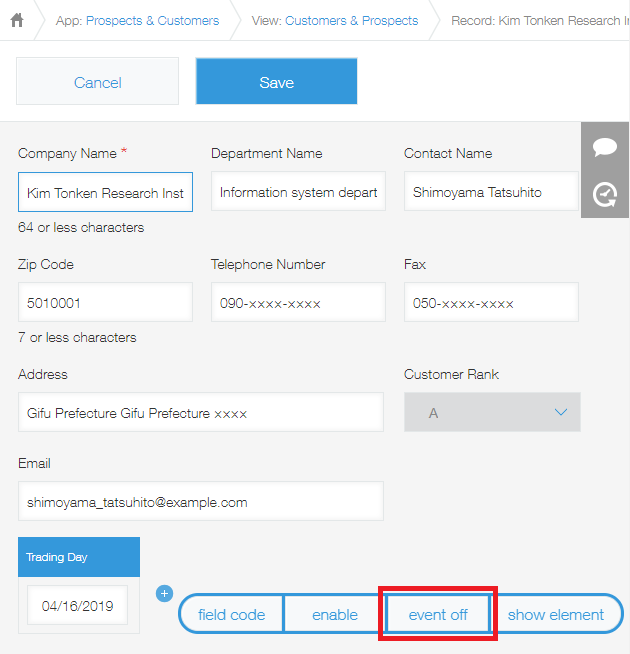
Task: Click the show element button
Action: click(x=556, y=614)
